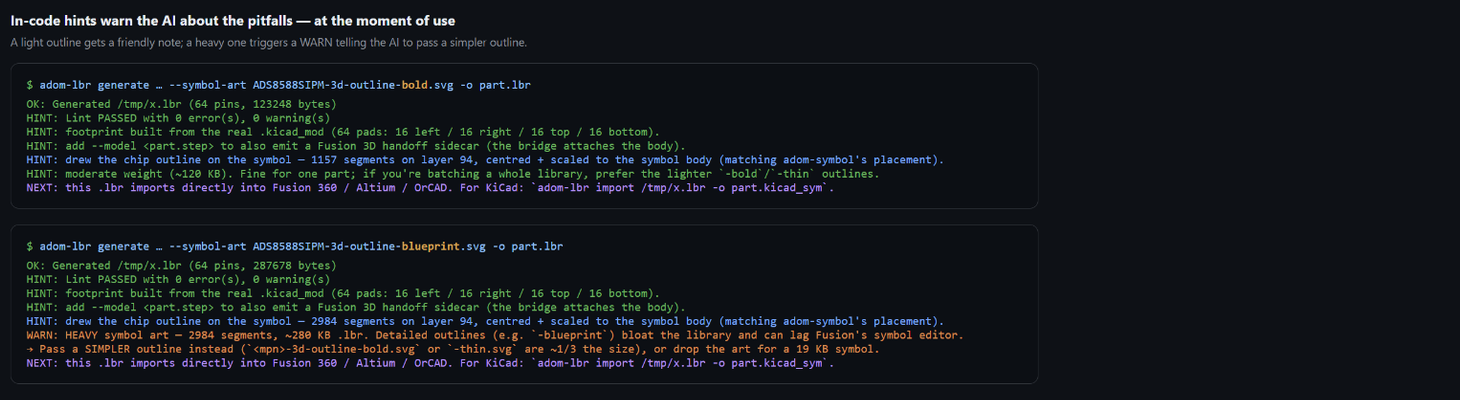Click the HINT line mentioning "2984 segments on layer 94"

tap(485, 322)
